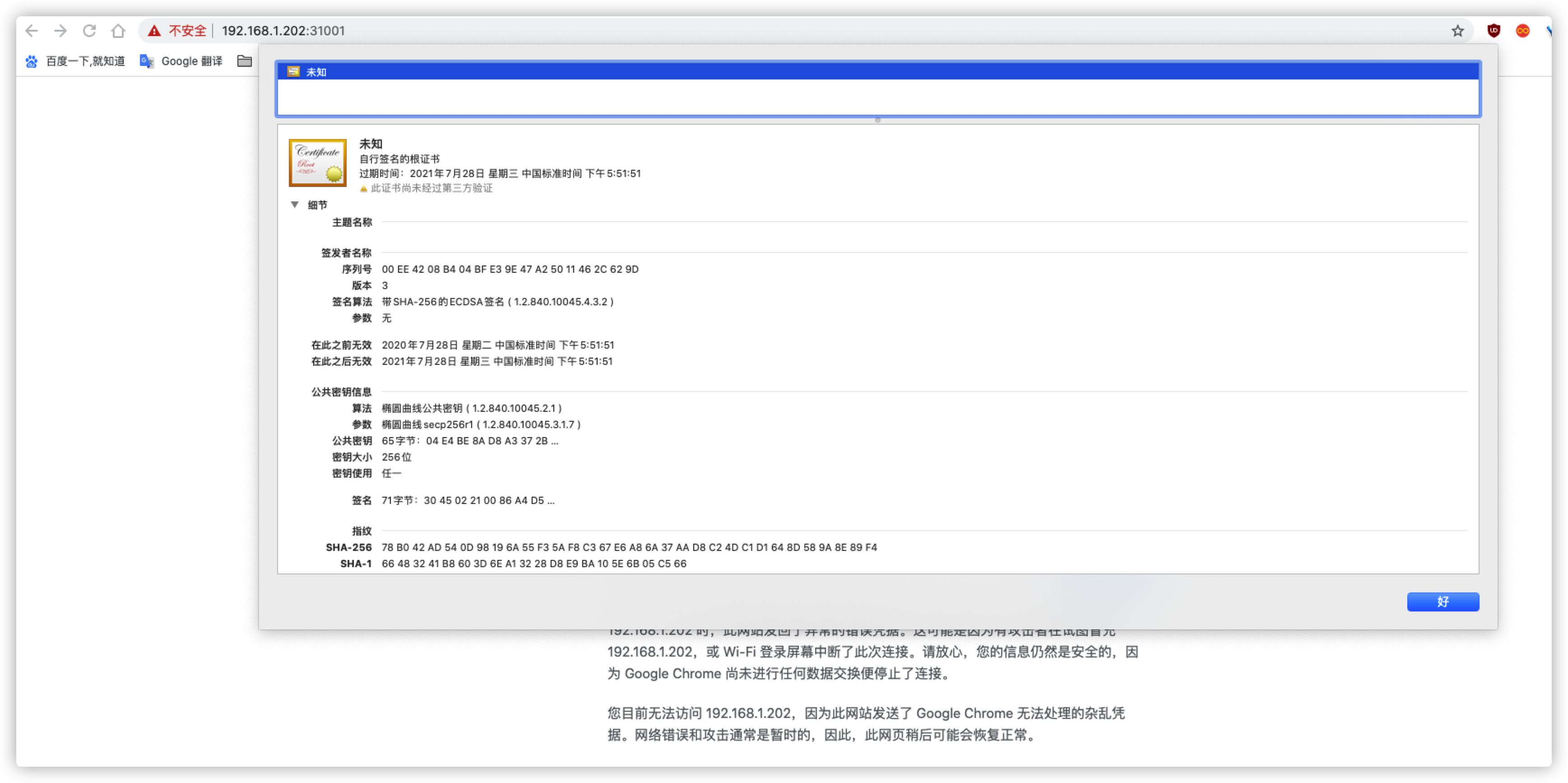The width and height of the screenshot is (1568, 783).
Task: Go to the home page icon
Action: (x=118, y=30)
